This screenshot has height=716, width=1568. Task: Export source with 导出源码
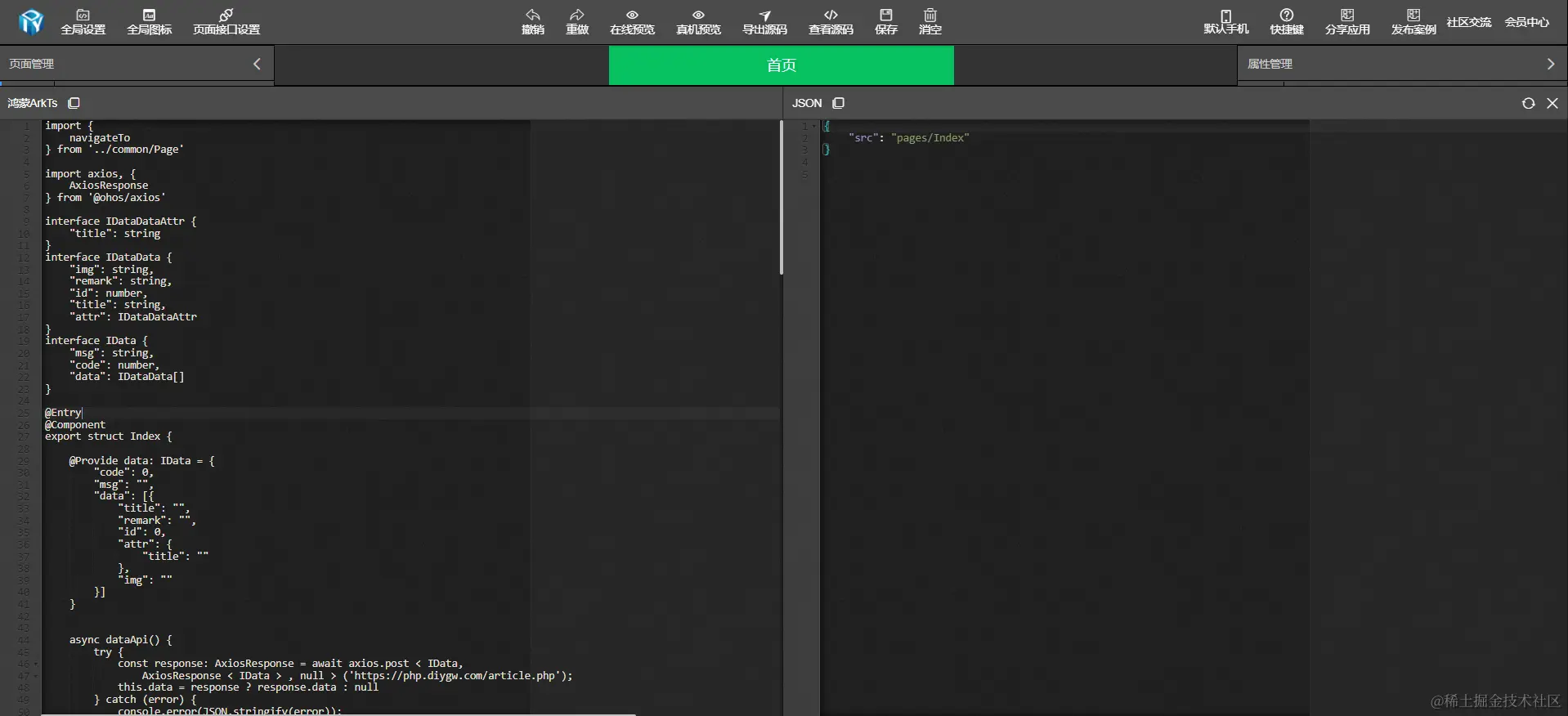[764, 22]
